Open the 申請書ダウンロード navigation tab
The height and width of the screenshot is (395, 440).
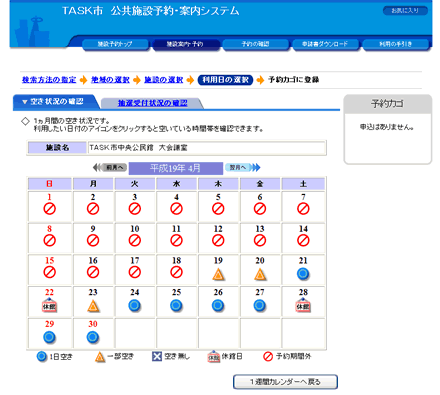click(325, 44)
